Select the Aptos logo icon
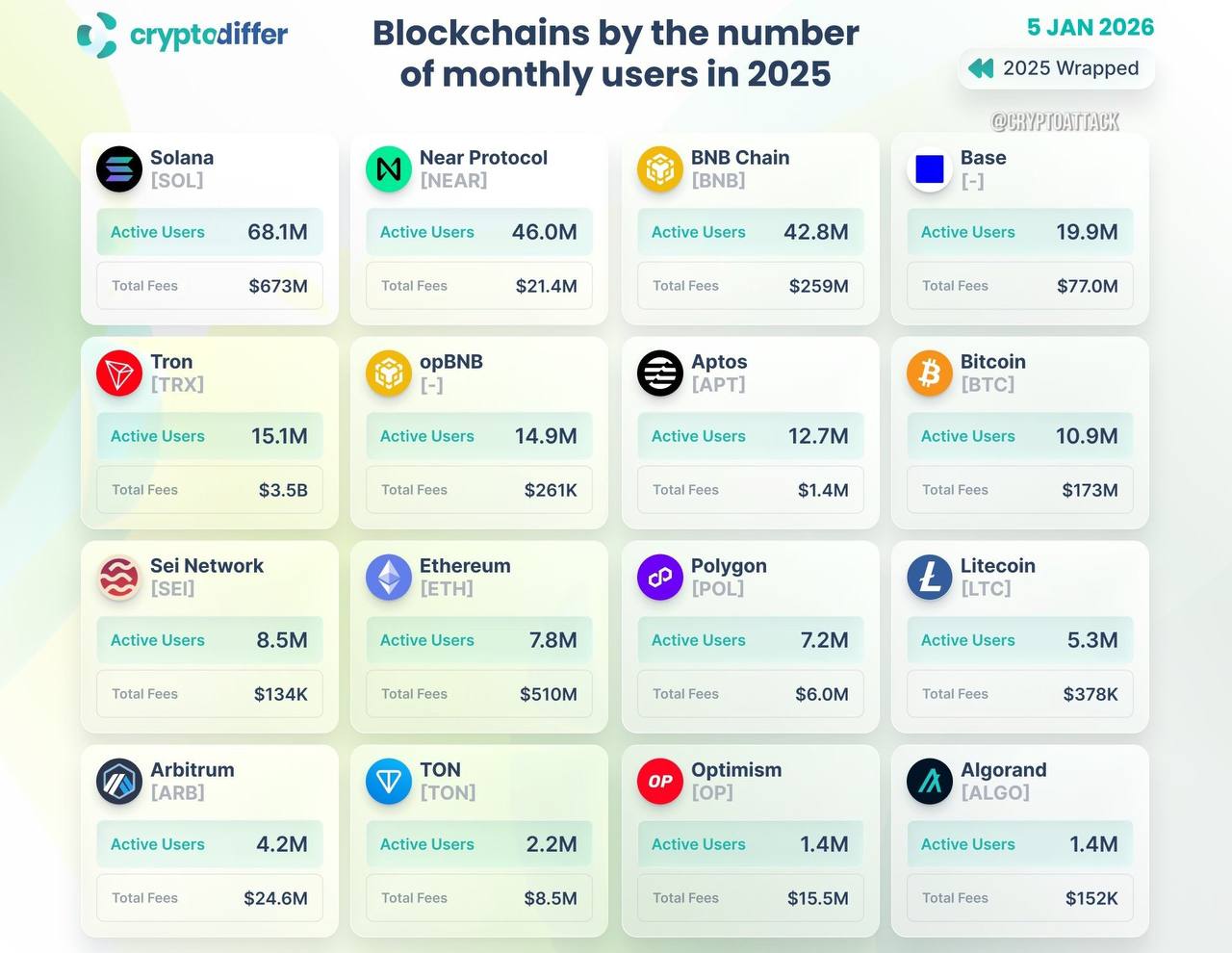Screen dimensions: 1232x953 coord(660,373)
